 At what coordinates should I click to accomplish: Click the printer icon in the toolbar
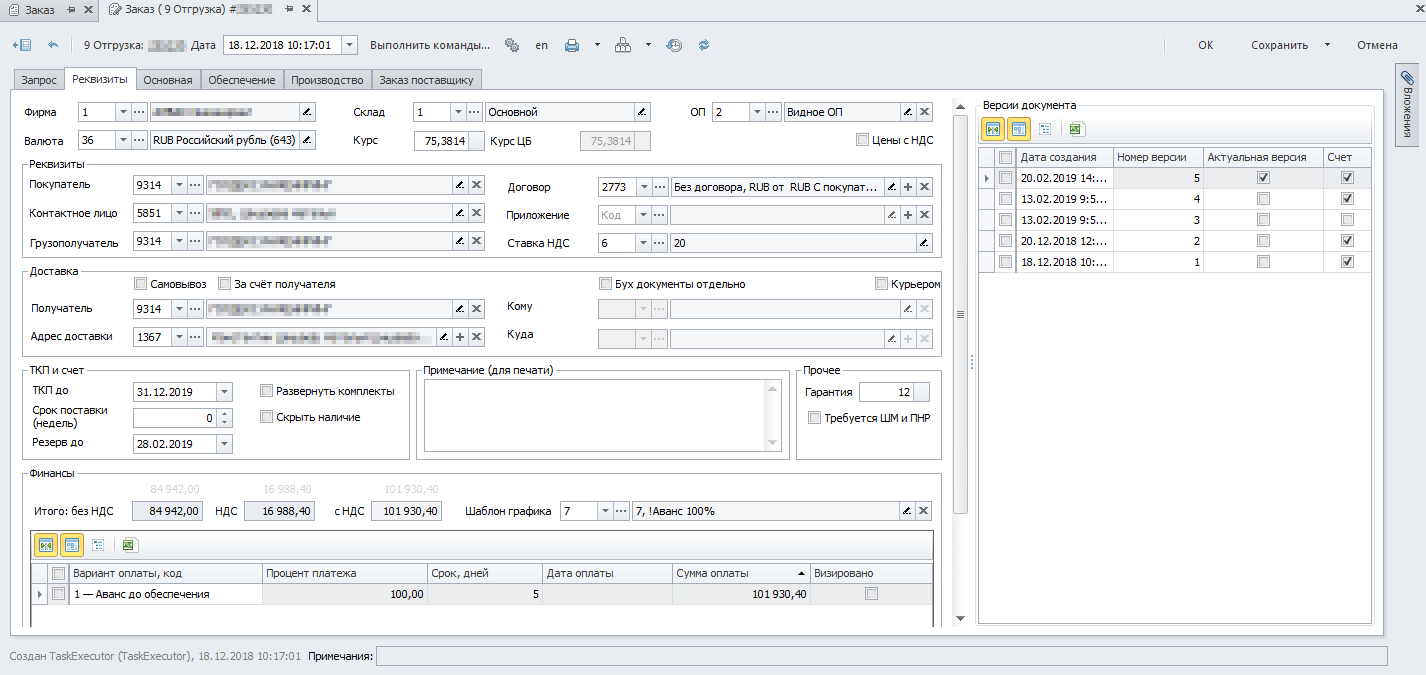572,45
